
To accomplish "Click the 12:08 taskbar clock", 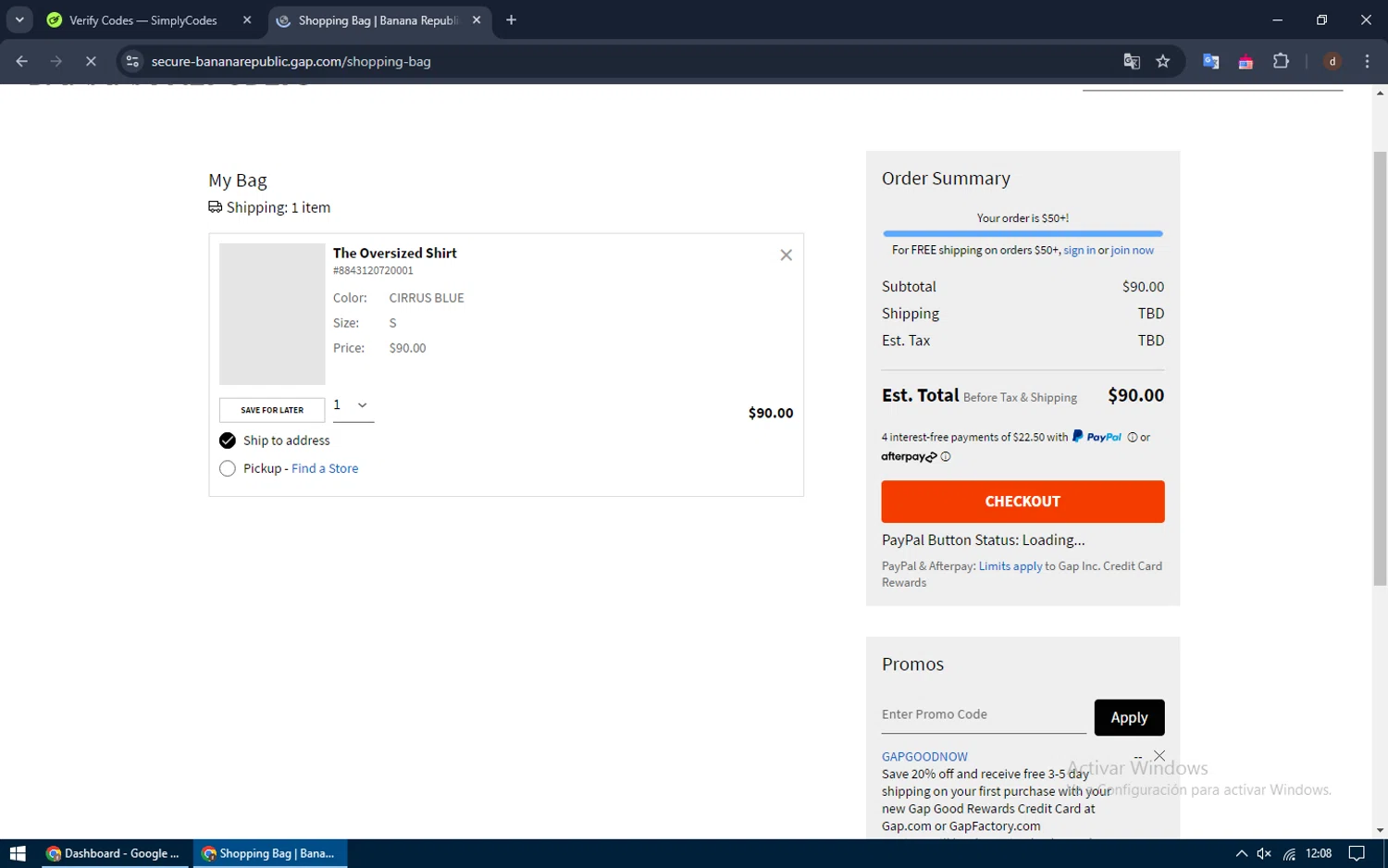I will point(1319,853).
